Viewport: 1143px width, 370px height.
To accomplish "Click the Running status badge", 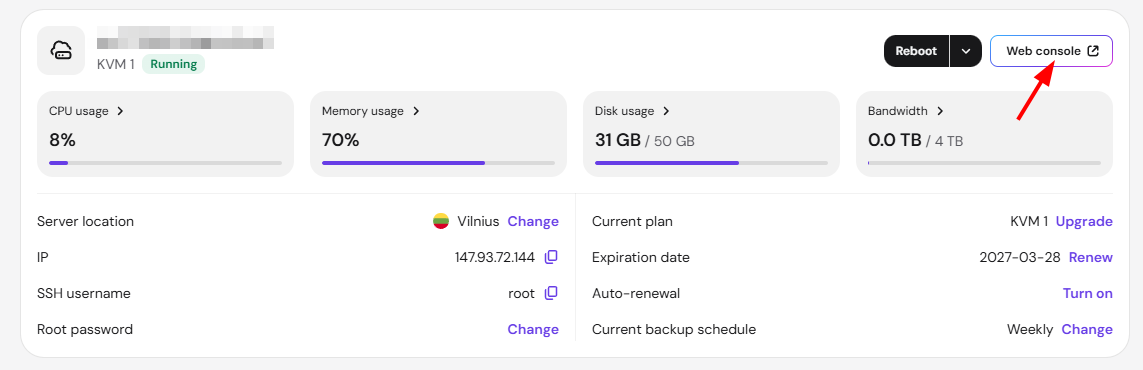I will coord(173,64).
